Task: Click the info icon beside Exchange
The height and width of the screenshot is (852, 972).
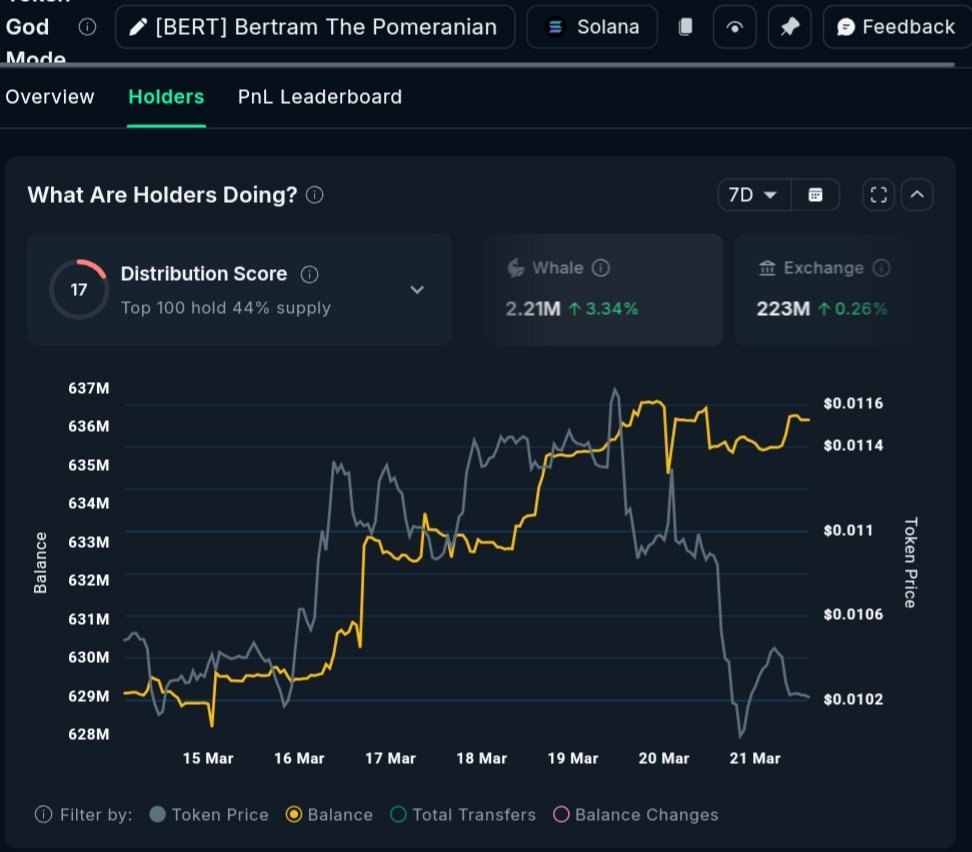Action: [881, 268]
